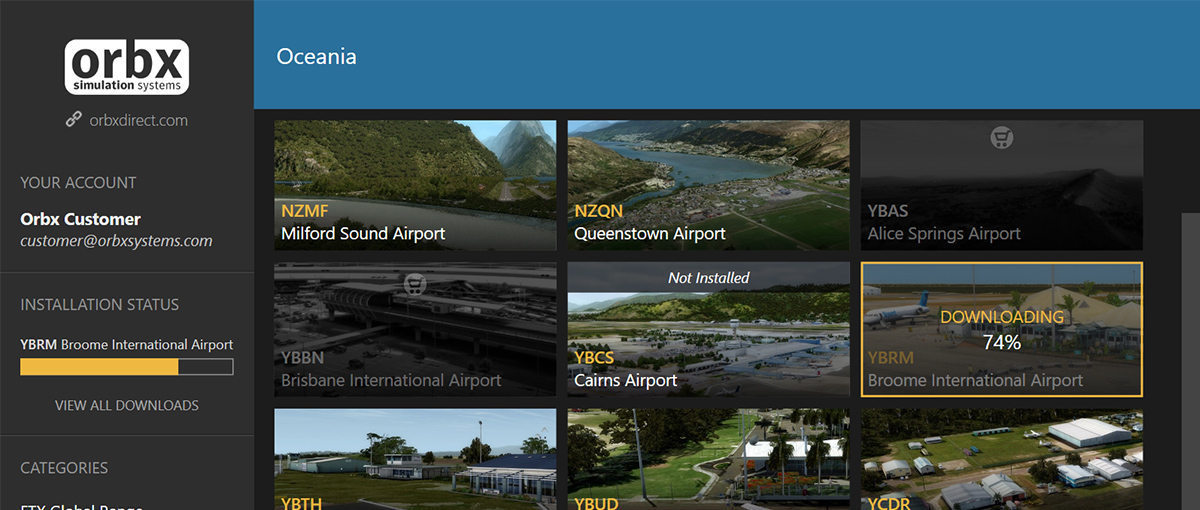Screen dimensions: 1200x510
Task: Open the YBTH airport tile
Action: click(415, 459)
